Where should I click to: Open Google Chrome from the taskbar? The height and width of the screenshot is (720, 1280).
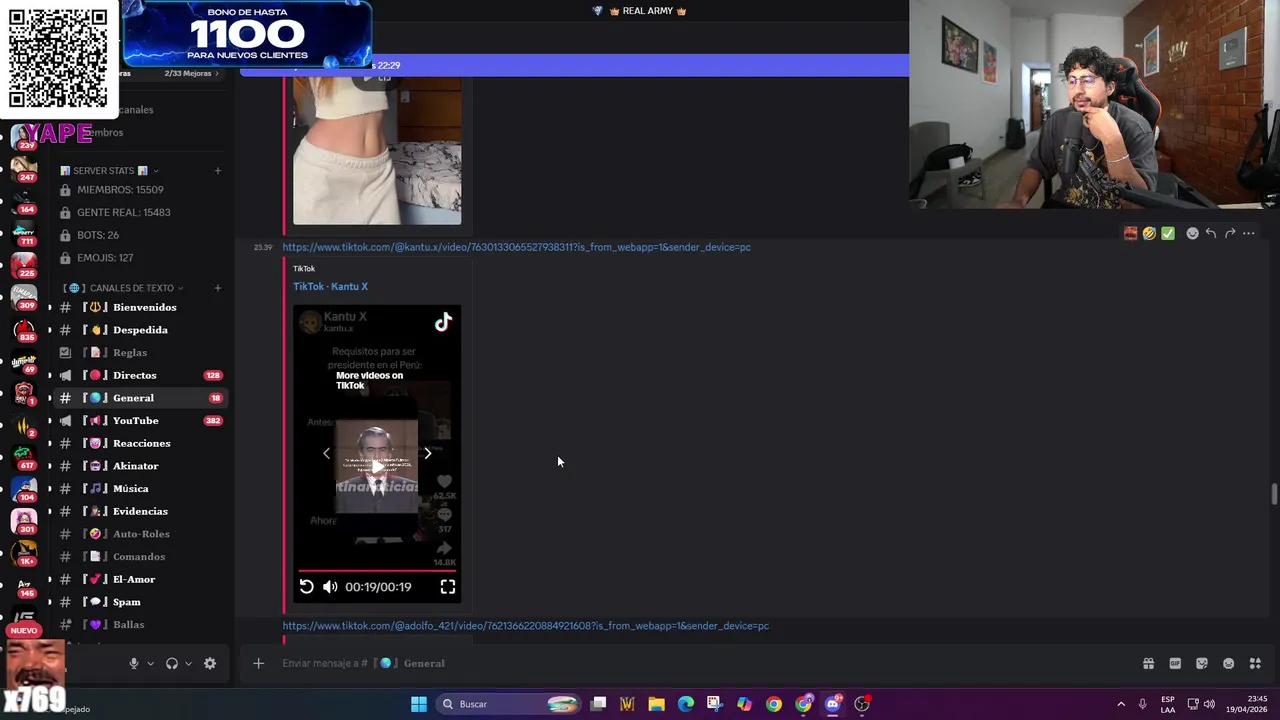click(774, 704)
